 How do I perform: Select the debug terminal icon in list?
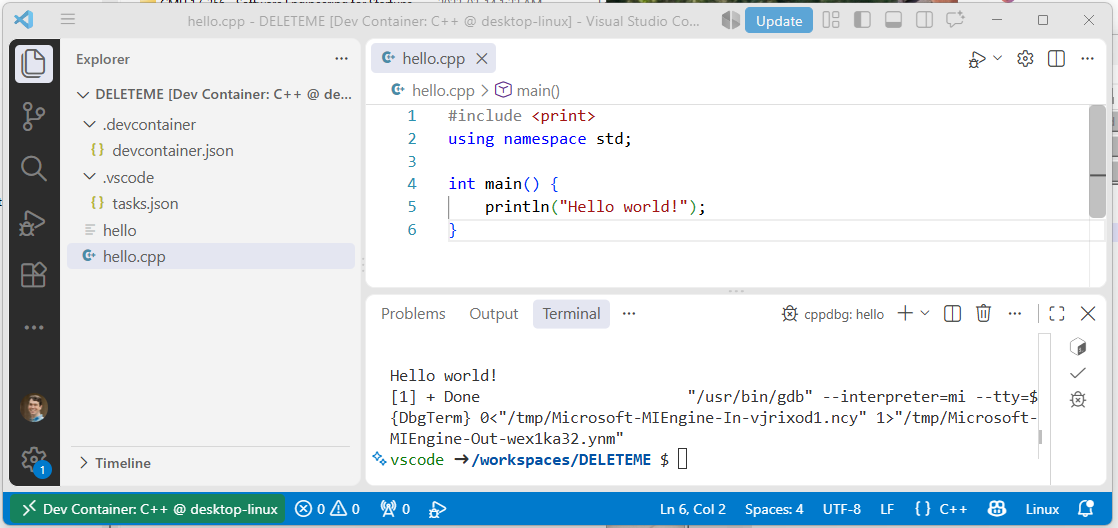point(1077,400)
